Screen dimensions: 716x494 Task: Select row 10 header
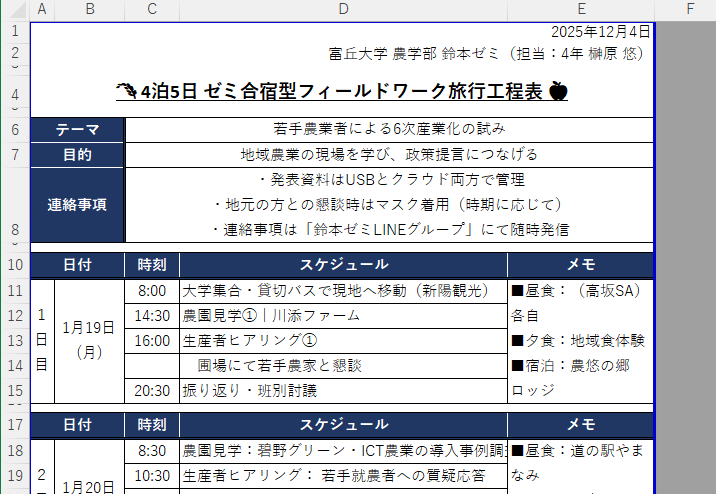point(15,265)
